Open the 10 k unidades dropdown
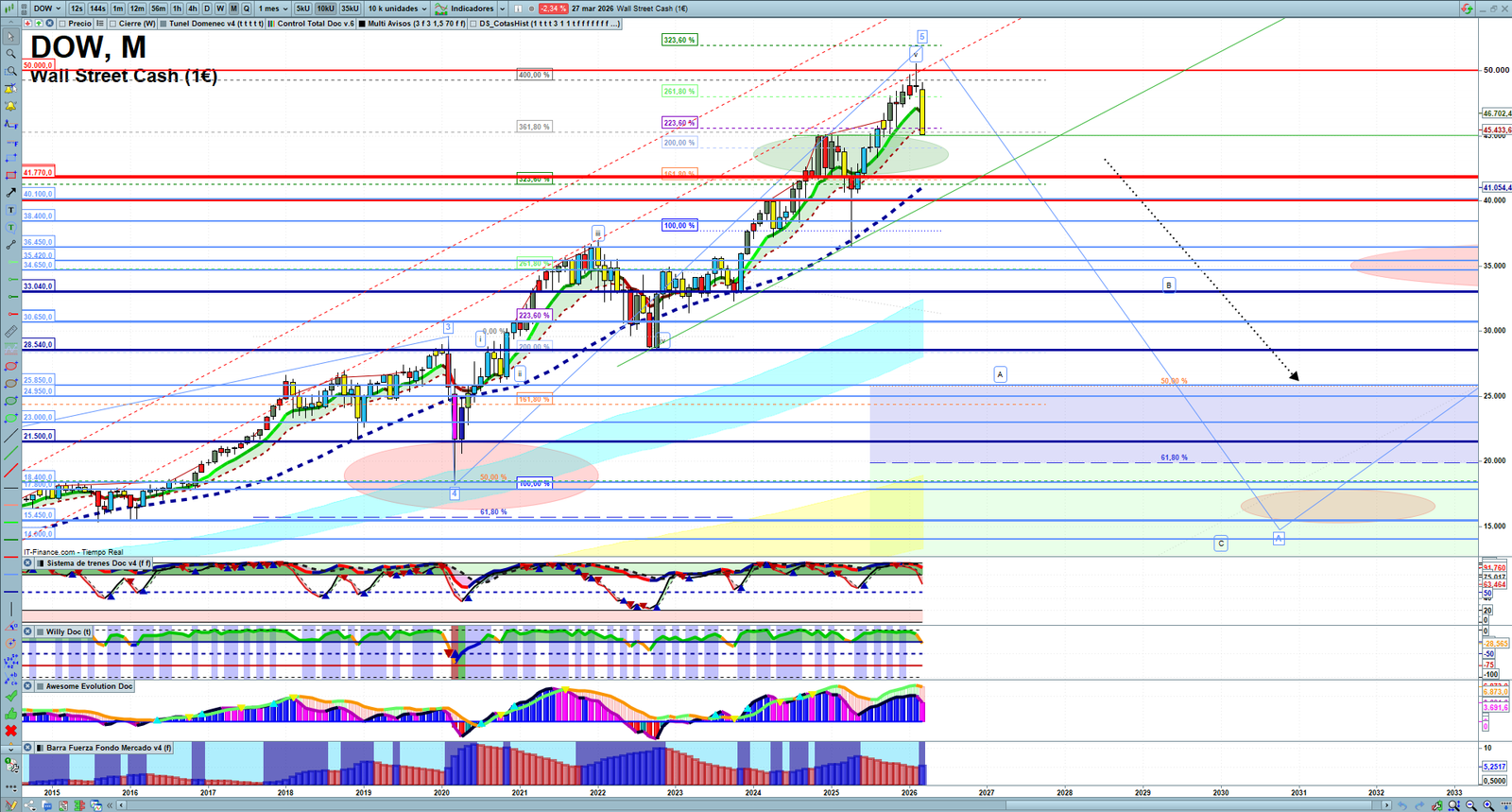This screenshot has height=812, width=1512. [397, 9]
